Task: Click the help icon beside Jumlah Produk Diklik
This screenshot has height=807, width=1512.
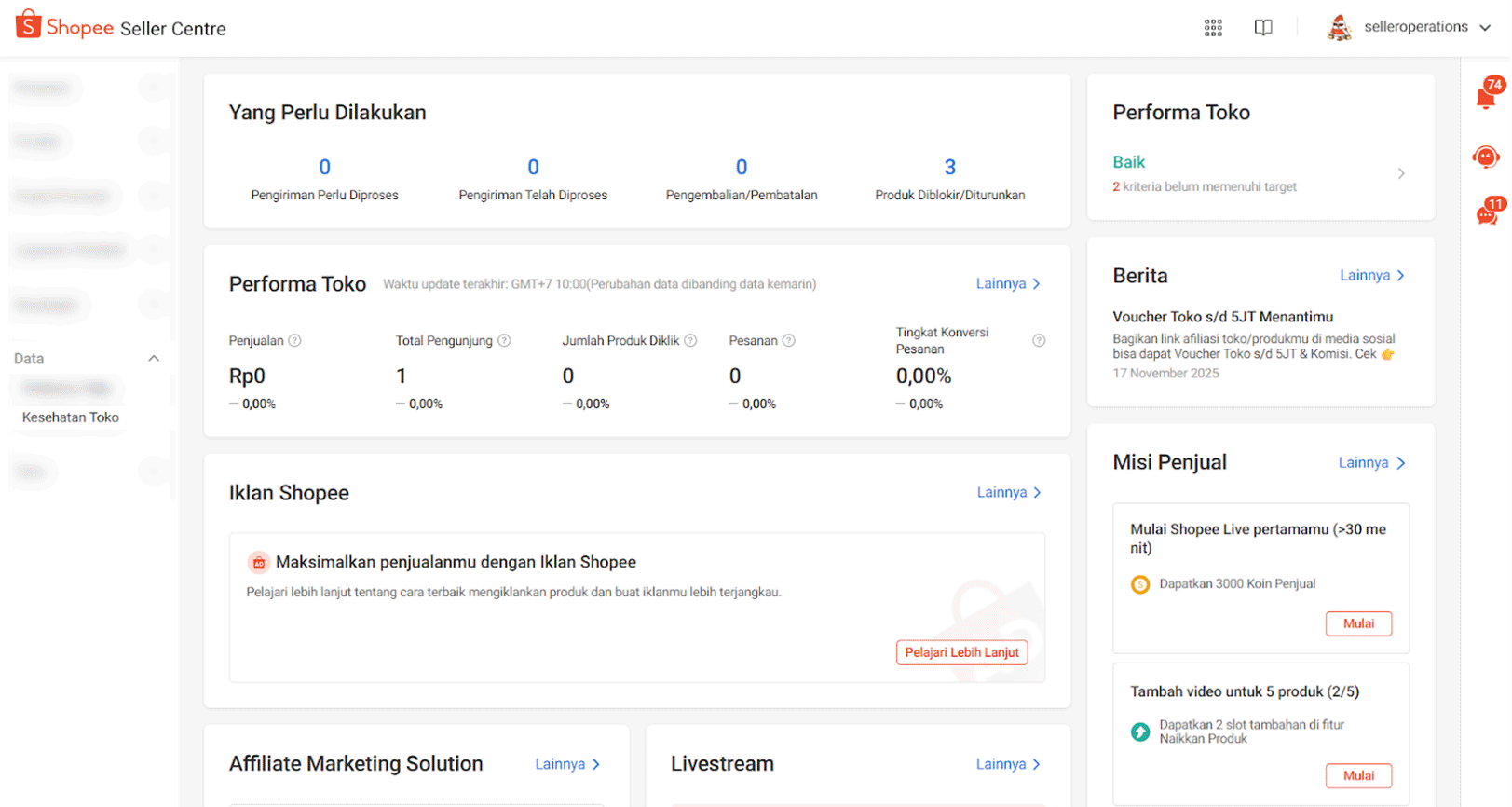Action: tap(690, 341)
